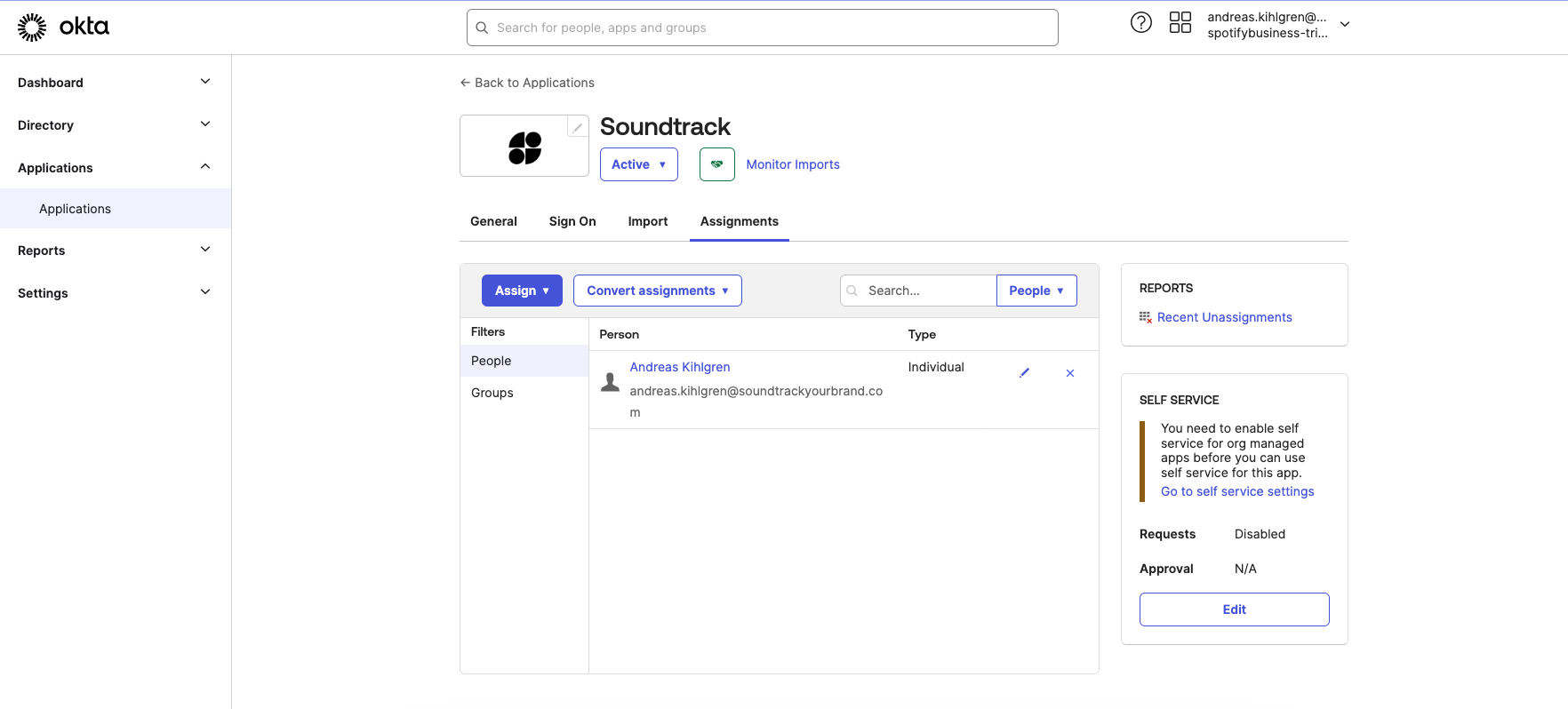The width and height of the screenshot is (1568, 709).
Task: Click the Requests Disabled value
Action: (x=1260, y=534)
